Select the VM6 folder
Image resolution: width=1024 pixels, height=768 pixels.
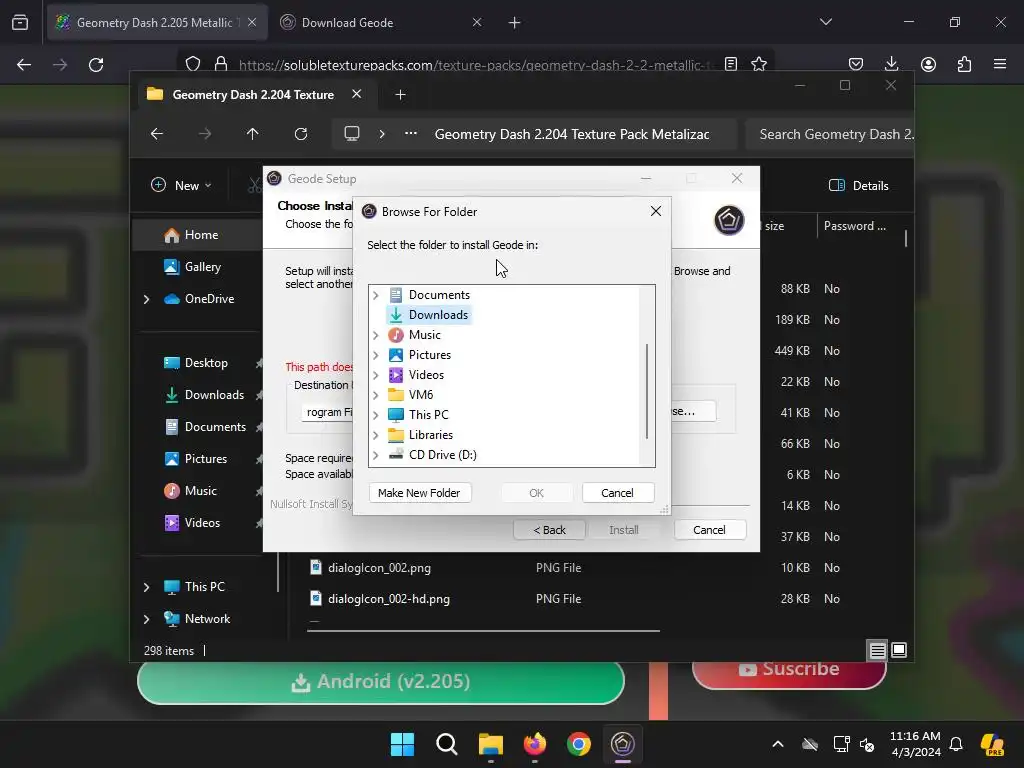421,395
